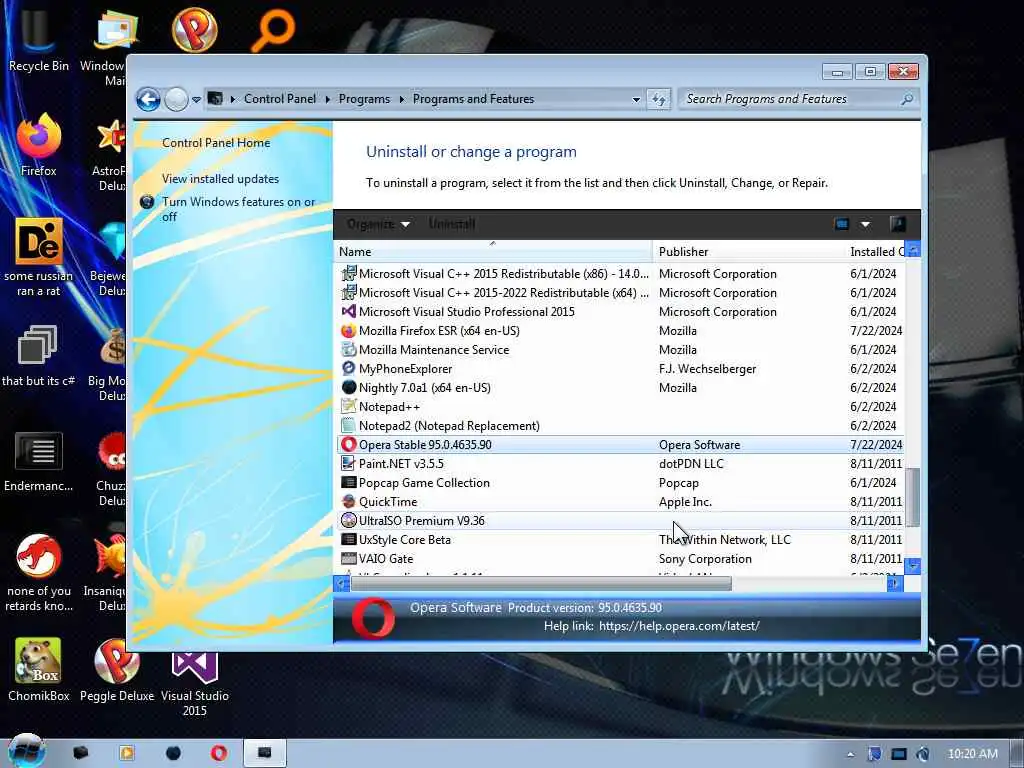
Task: Click the Programs and Features breadcrumb
Action: 473,99
